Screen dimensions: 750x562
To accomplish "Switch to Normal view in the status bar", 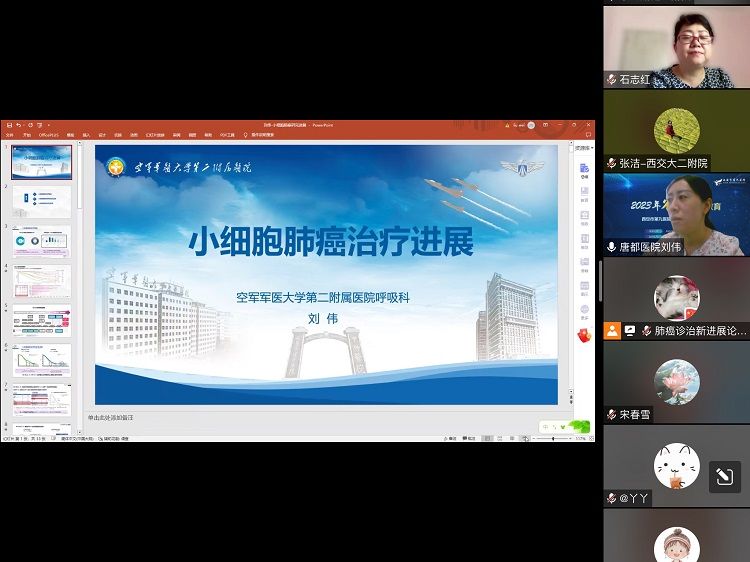I will point(487,438).
